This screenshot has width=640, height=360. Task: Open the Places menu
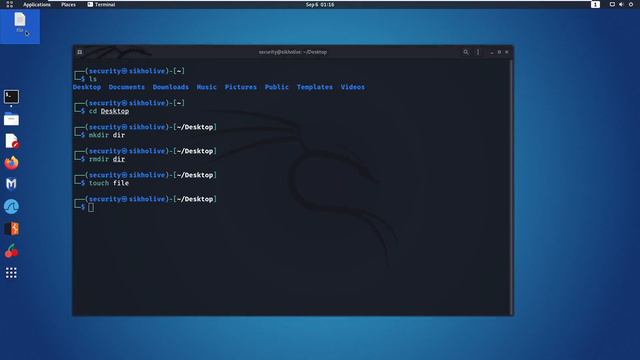tap(68, 4)
